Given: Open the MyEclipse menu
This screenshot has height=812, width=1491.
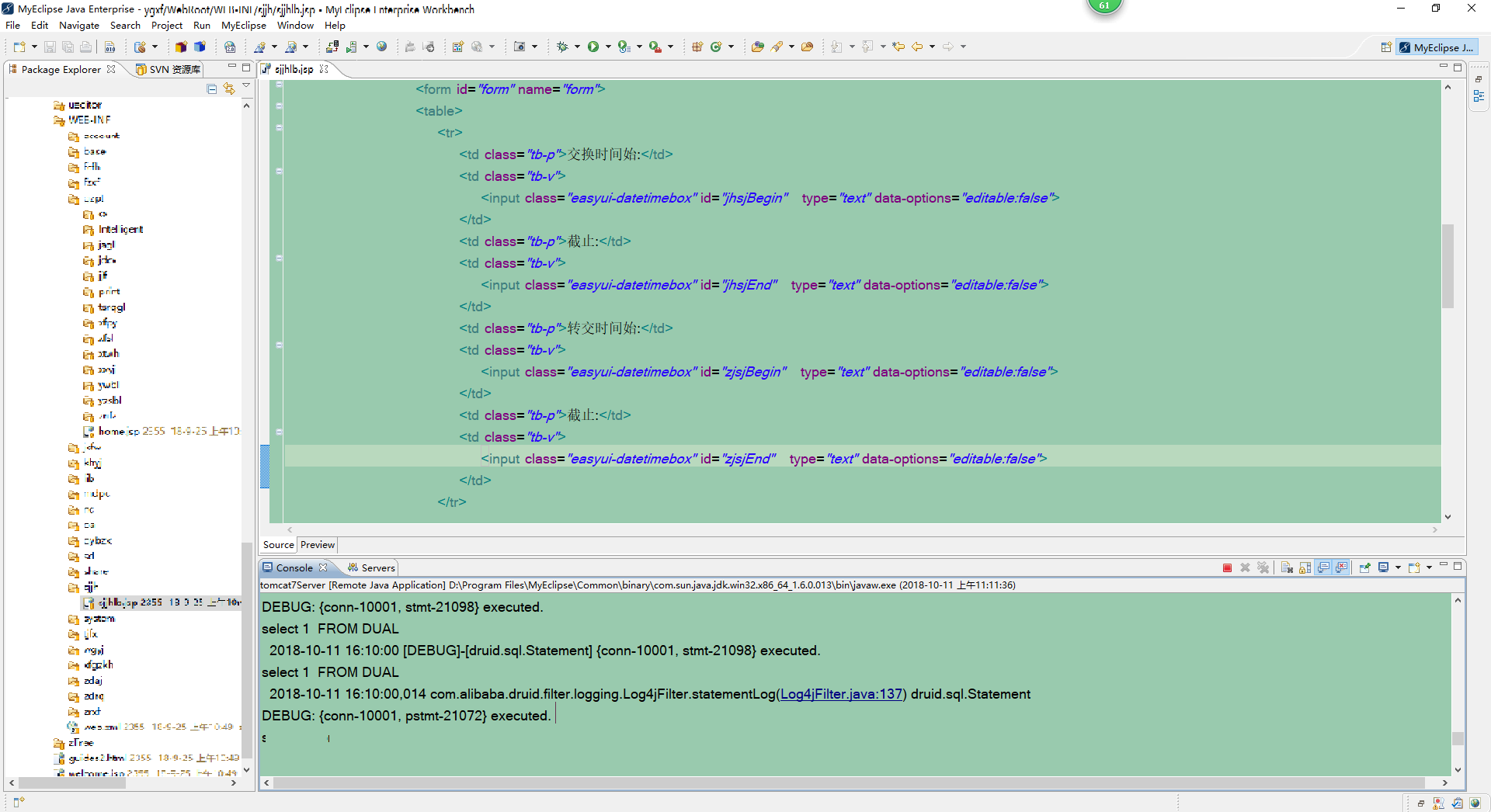Looking at the screenshot, I should [243, 26].
